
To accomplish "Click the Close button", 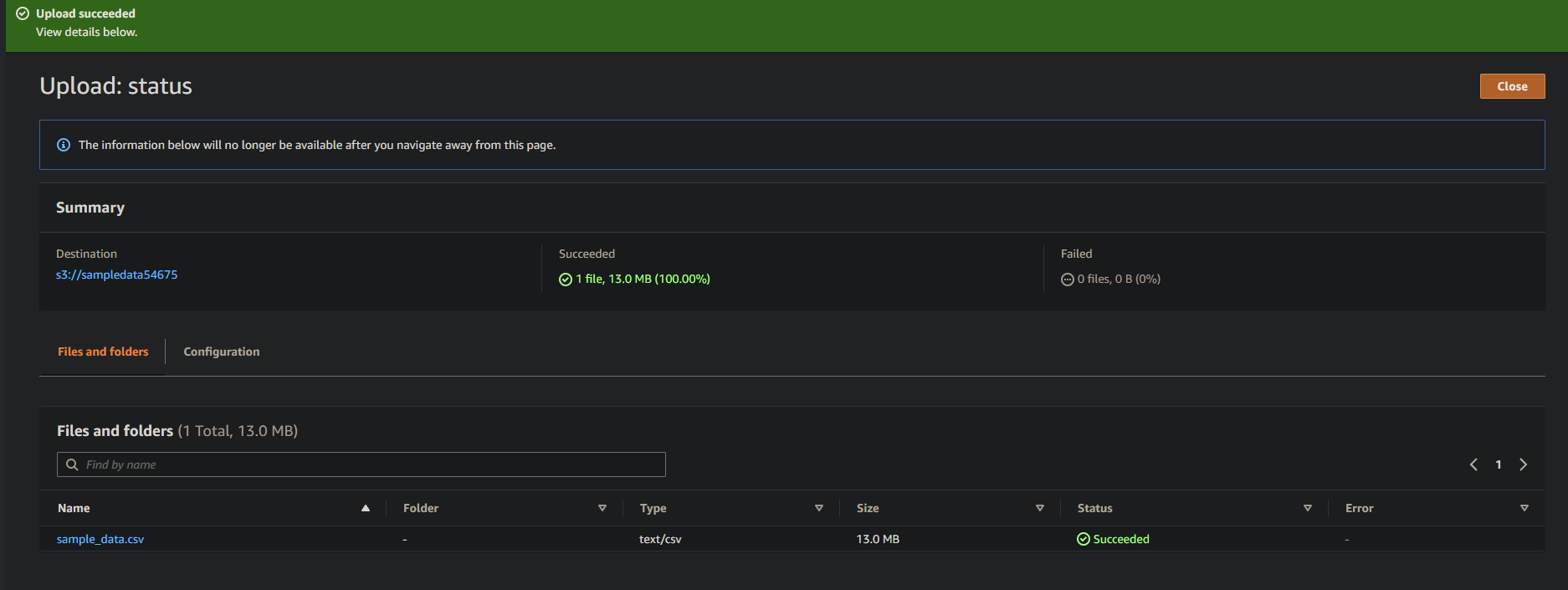I will [x=1512, y=86].
